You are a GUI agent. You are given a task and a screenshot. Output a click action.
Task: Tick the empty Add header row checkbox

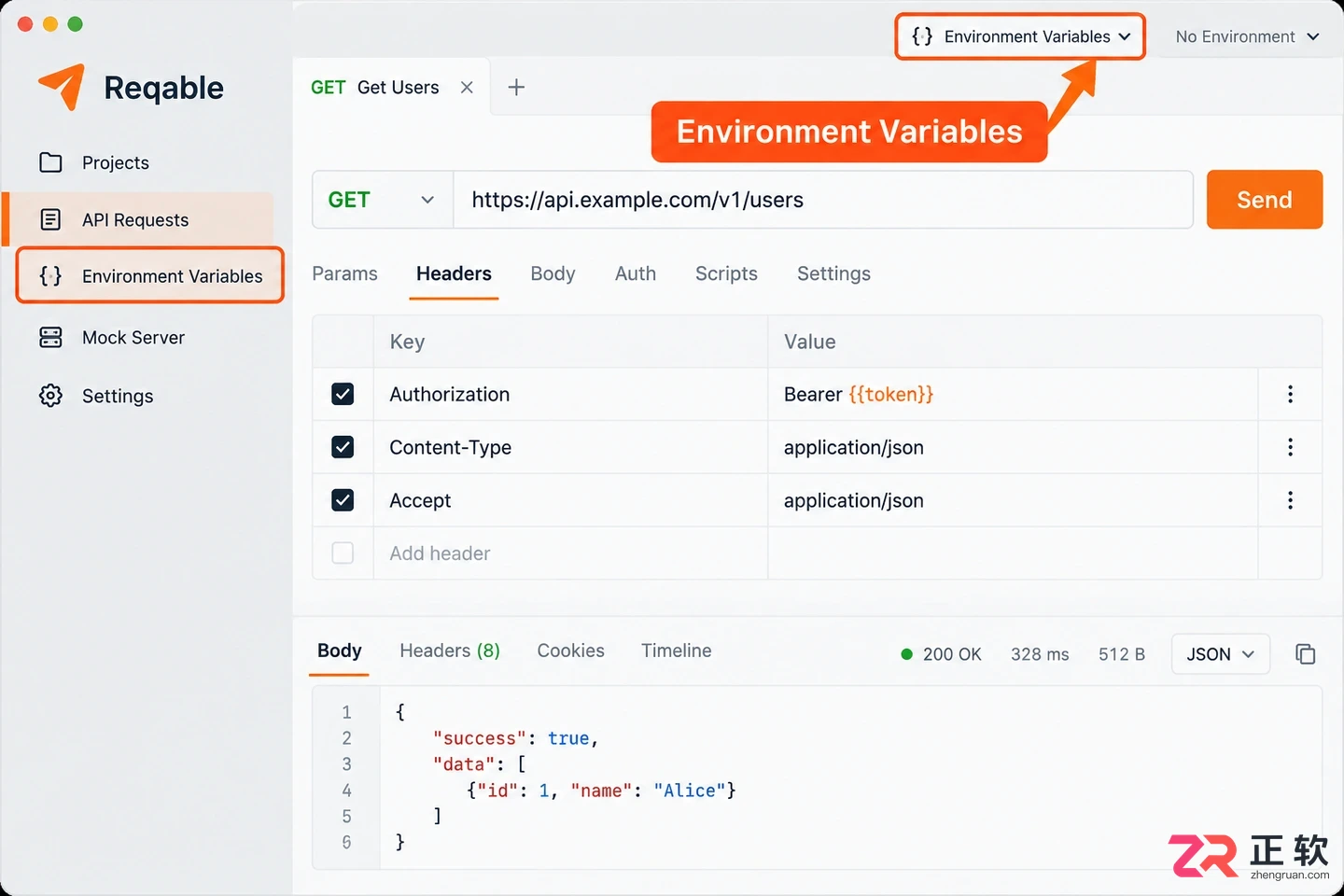(343, 553)
